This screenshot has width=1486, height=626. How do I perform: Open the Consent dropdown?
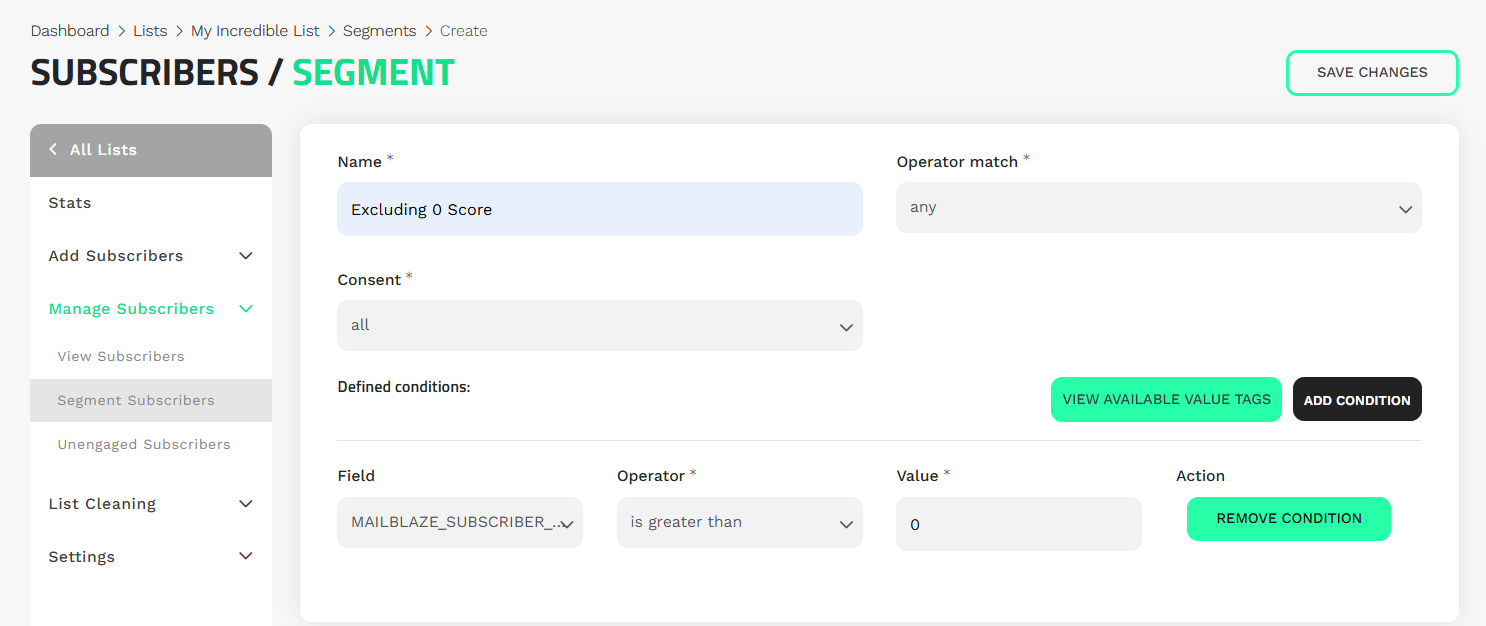click(x=599, y=326)
